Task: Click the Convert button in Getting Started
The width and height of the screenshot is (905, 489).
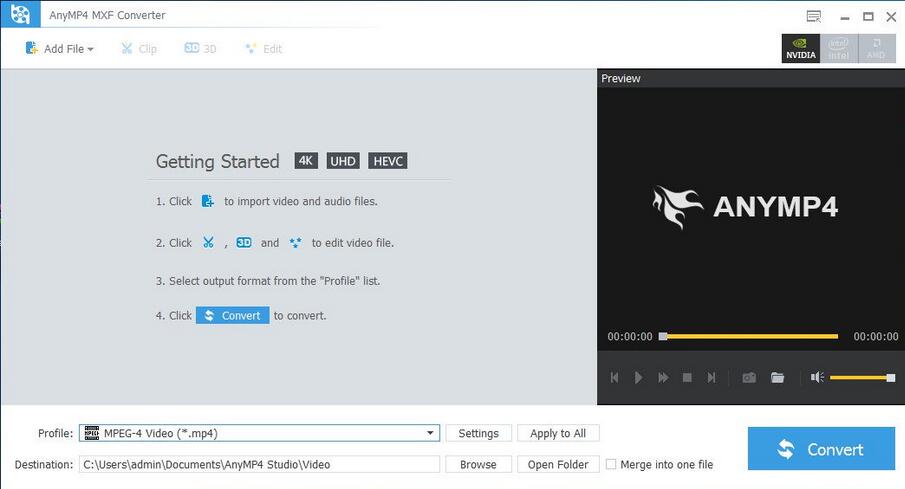Action: click(233, 315)
